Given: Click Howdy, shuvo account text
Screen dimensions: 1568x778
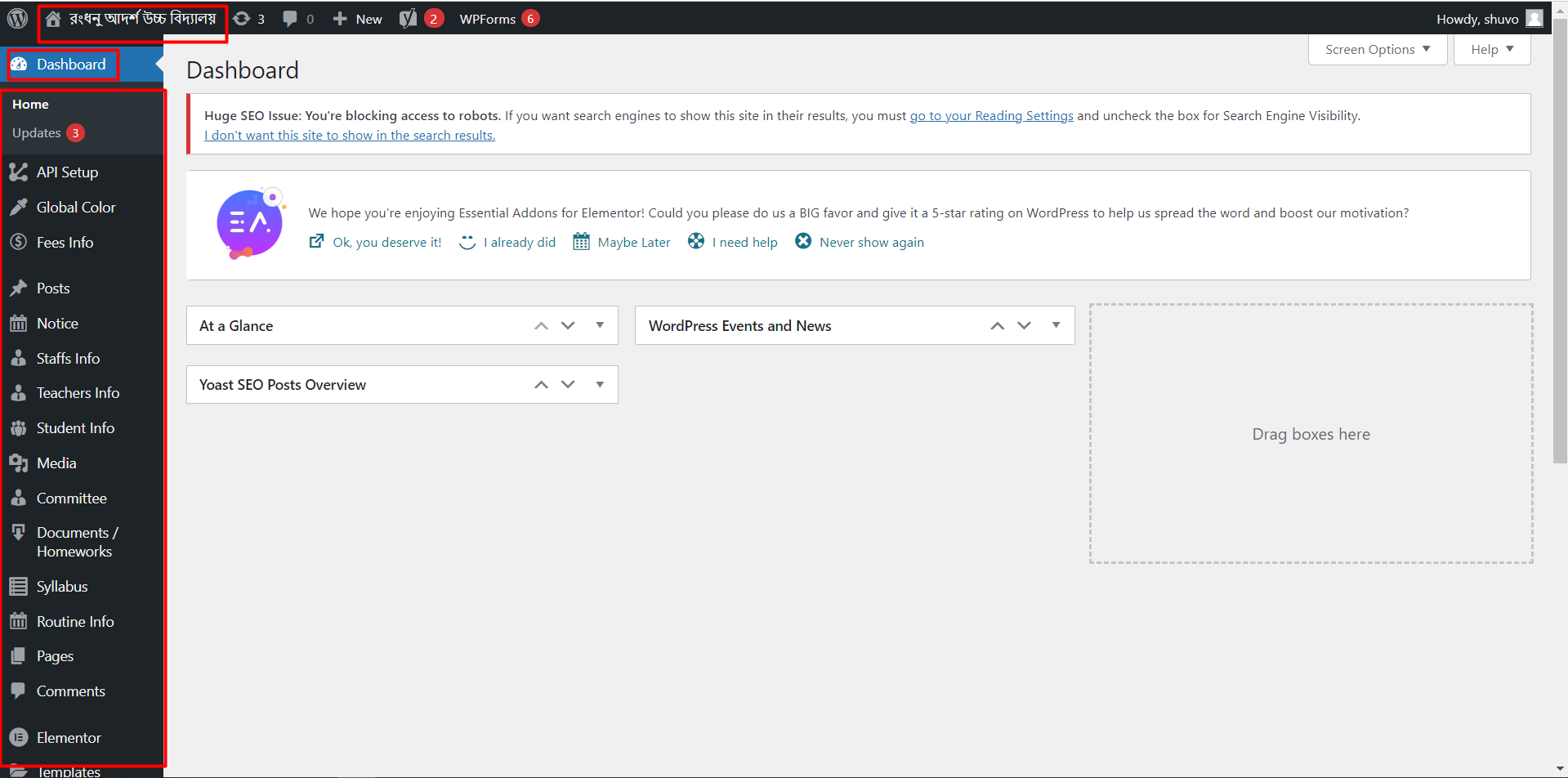Looking at the screenshot, I should [1477, 18].
